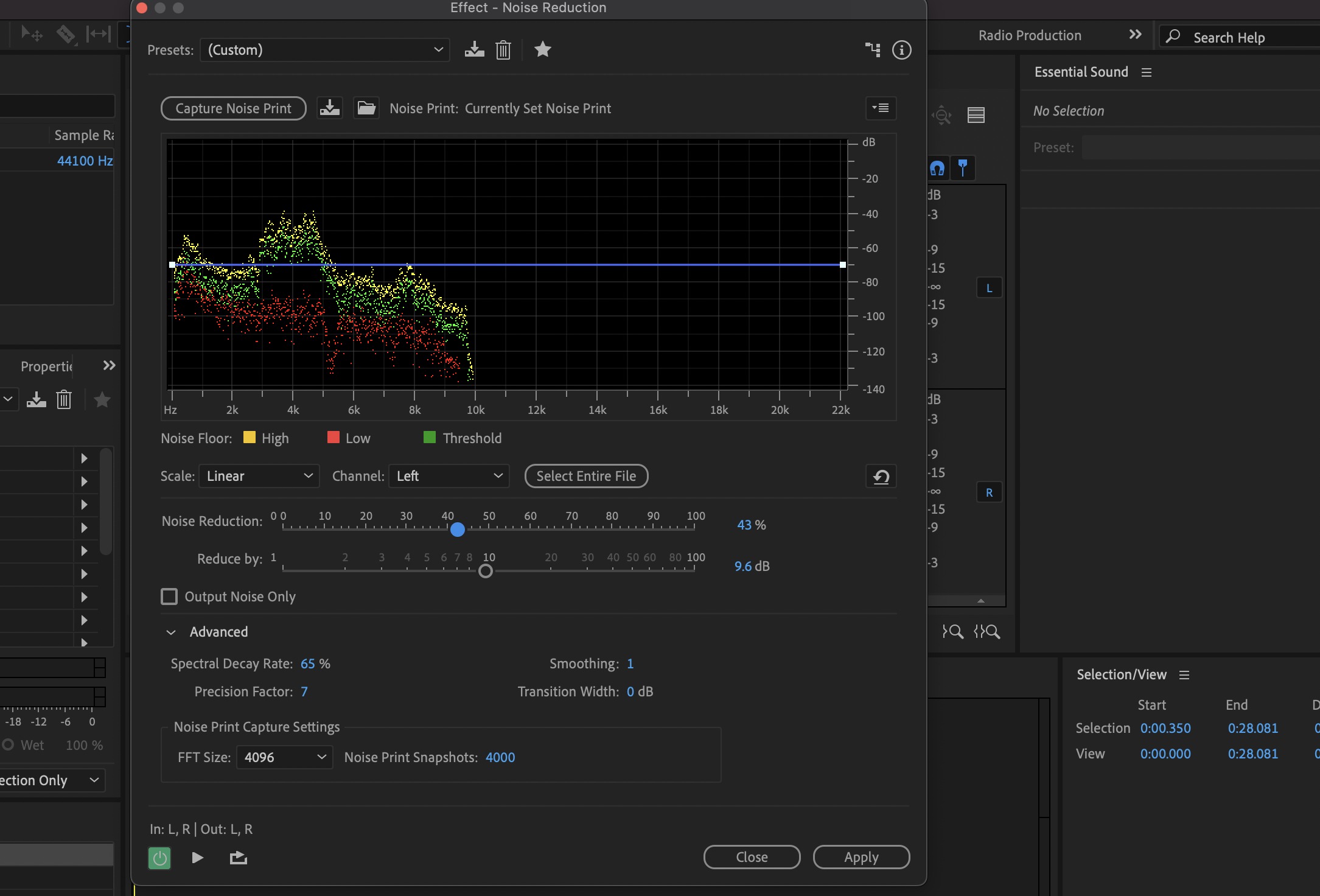Click Capture Noise Print button

point(234,108)
